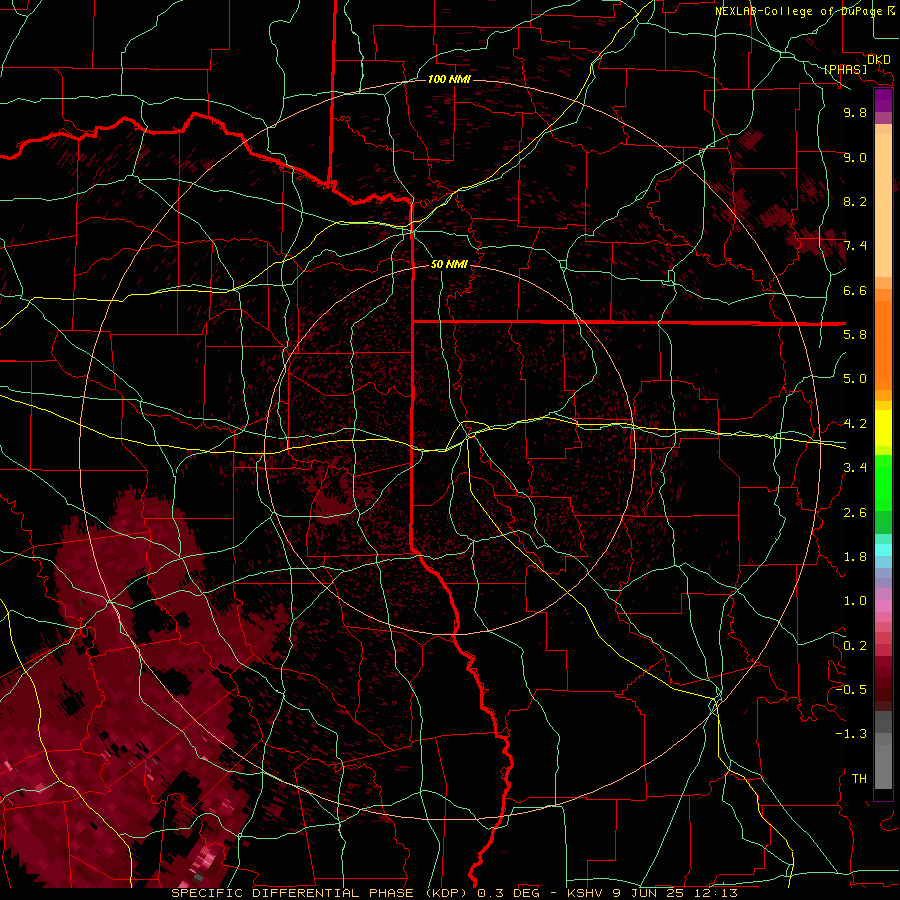Click the '6.6' color scale value

[855, 290]
